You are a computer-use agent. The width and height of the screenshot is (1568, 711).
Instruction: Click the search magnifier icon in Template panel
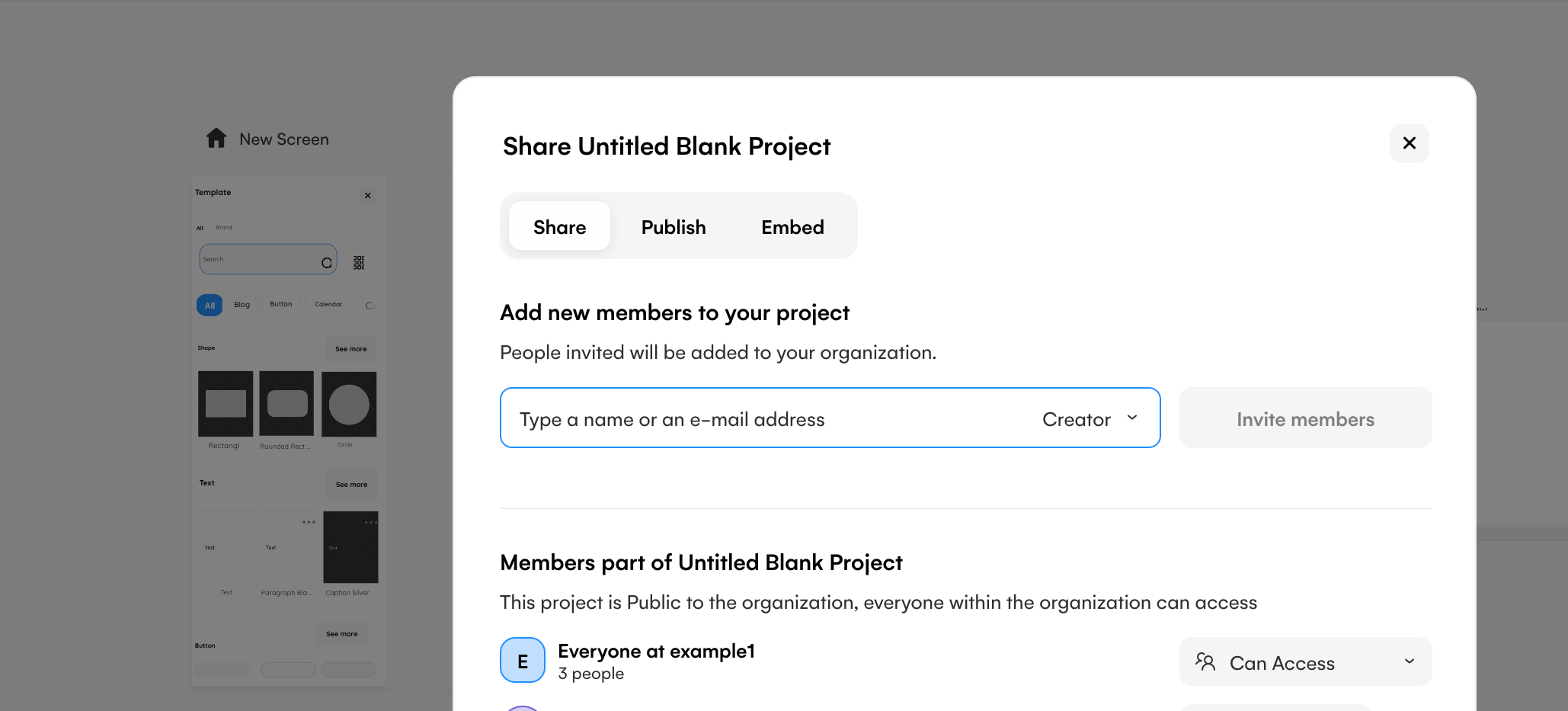point(327,263)
